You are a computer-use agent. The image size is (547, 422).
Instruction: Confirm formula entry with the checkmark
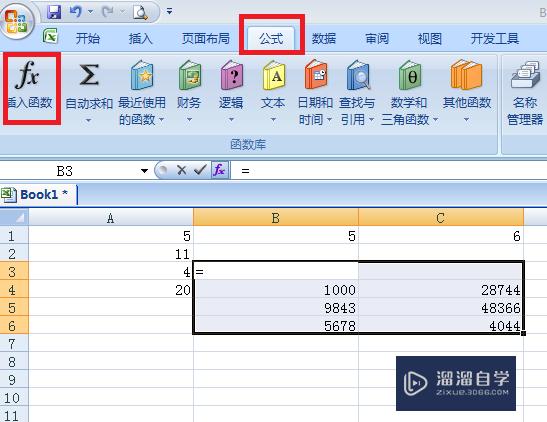pos(200,170)
